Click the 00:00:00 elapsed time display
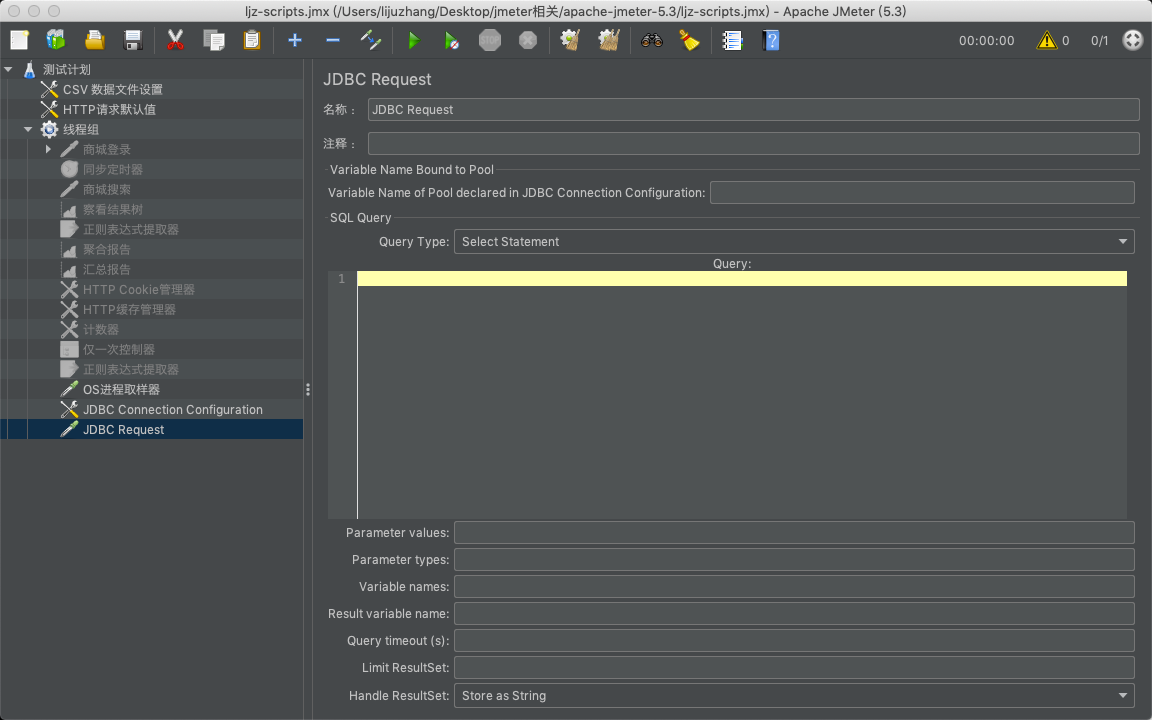 pos(987,41)
